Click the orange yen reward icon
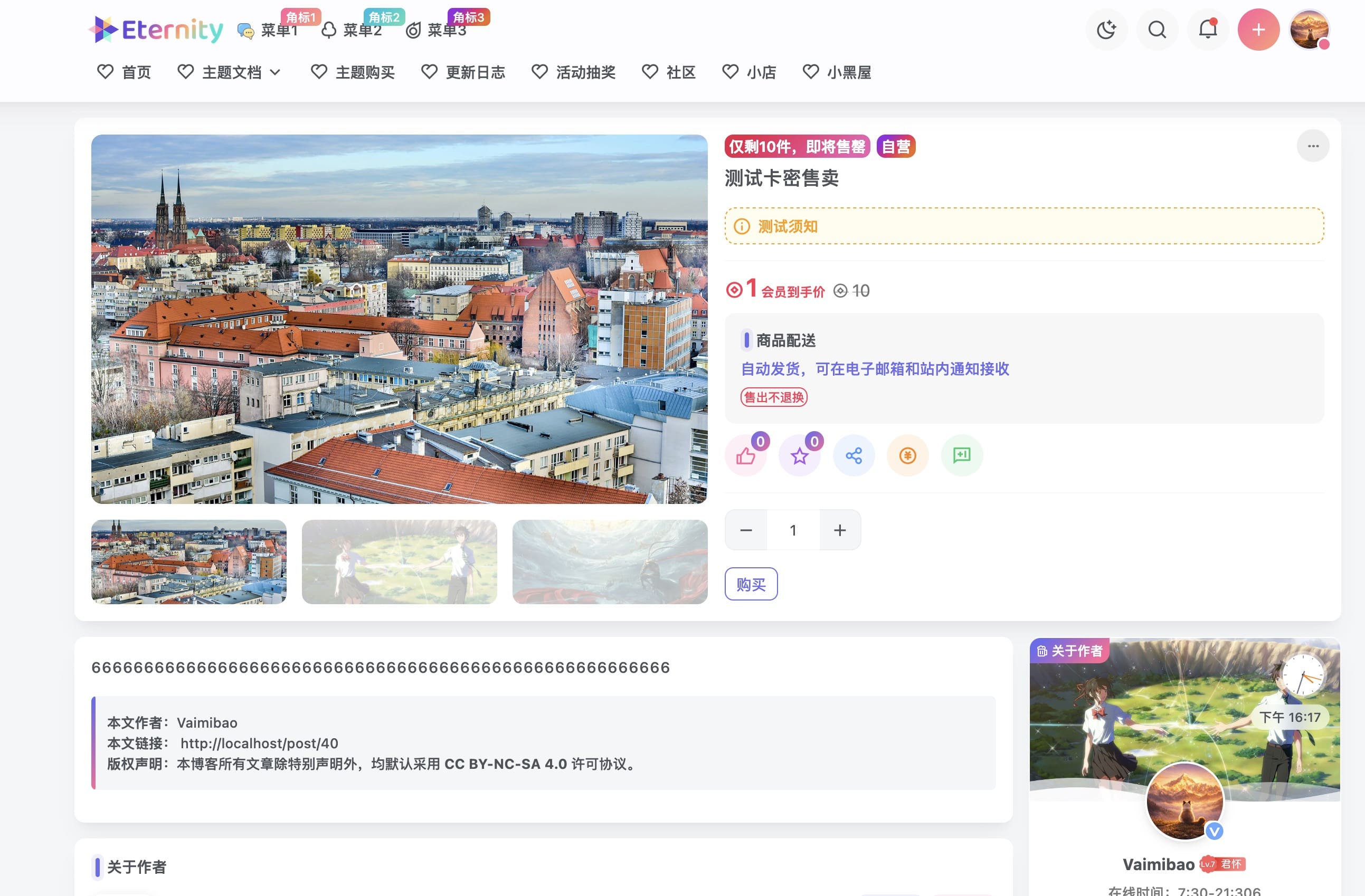1365x896 pixels. pyautogui.click(x=907, y=456)
